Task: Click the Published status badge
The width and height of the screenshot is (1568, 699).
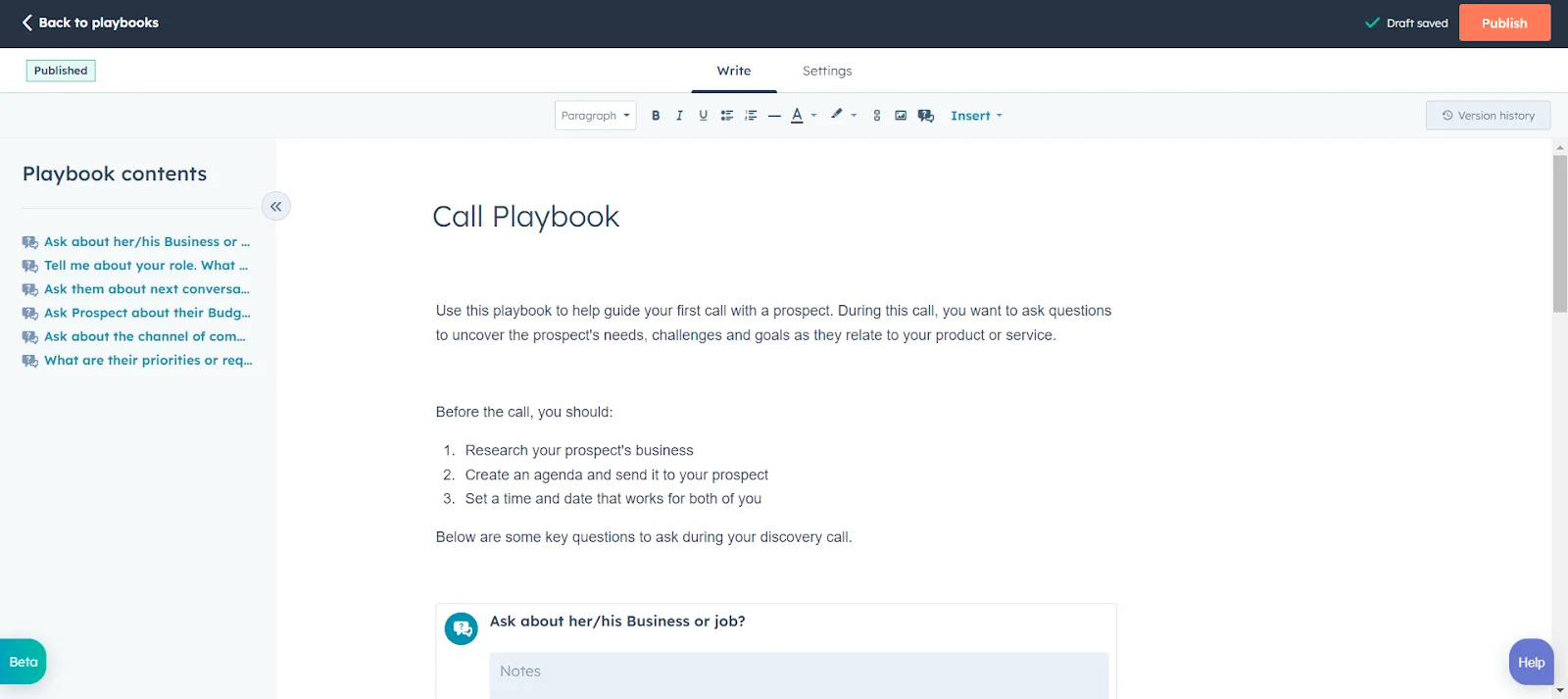Action: point(61,71)
